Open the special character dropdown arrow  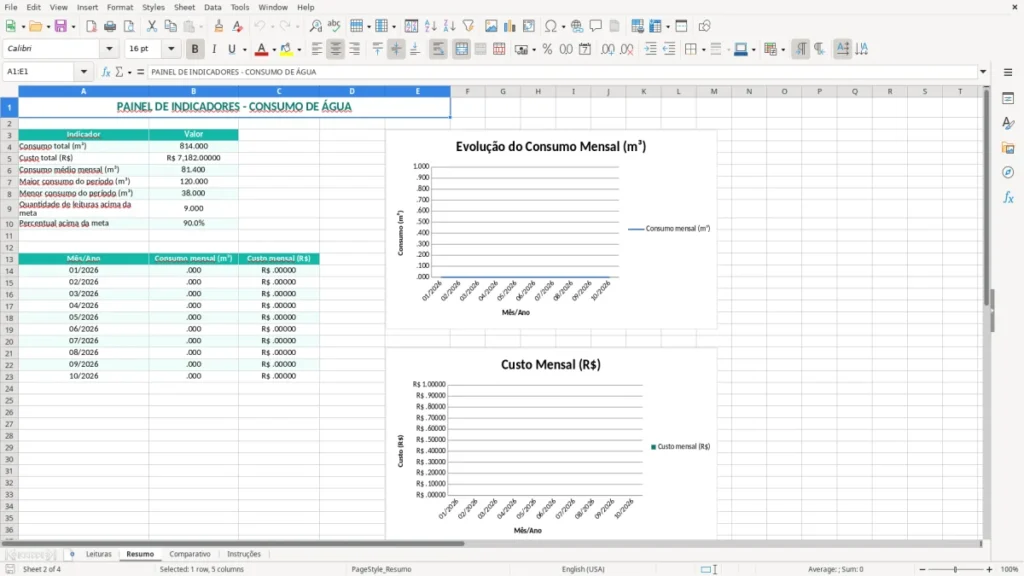[563, 27]
